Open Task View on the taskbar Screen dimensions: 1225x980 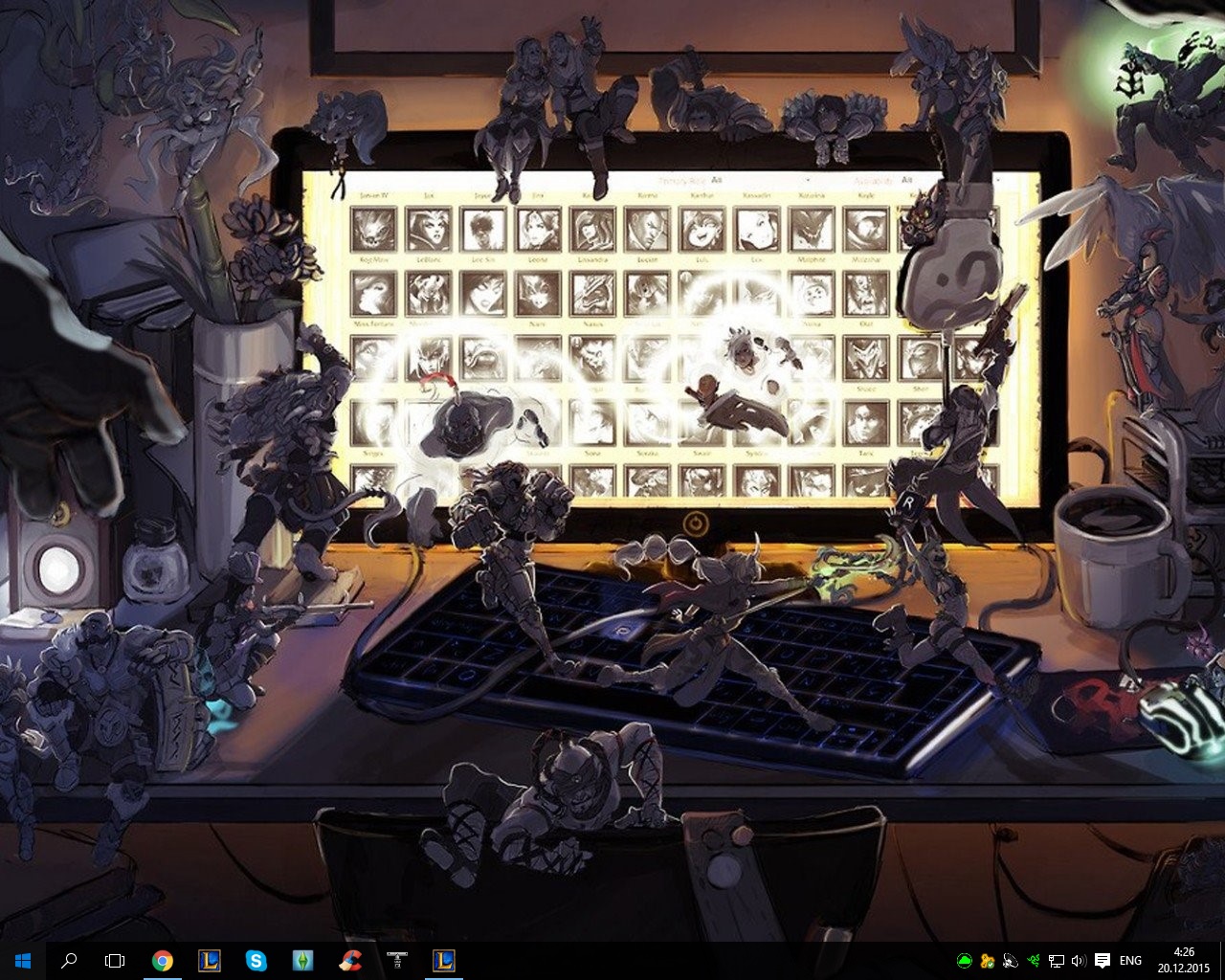[x=115, y=961]
